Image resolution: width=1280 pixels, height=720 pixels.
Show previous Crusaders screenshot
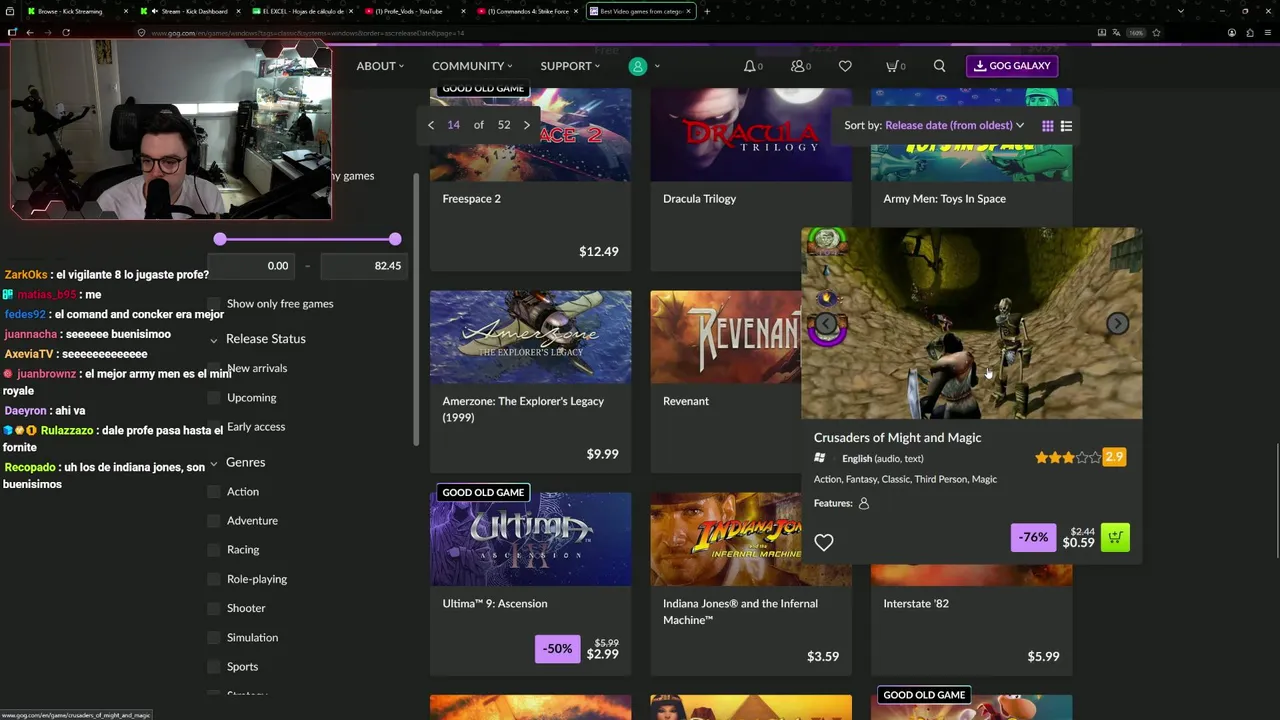coord(826,323)
